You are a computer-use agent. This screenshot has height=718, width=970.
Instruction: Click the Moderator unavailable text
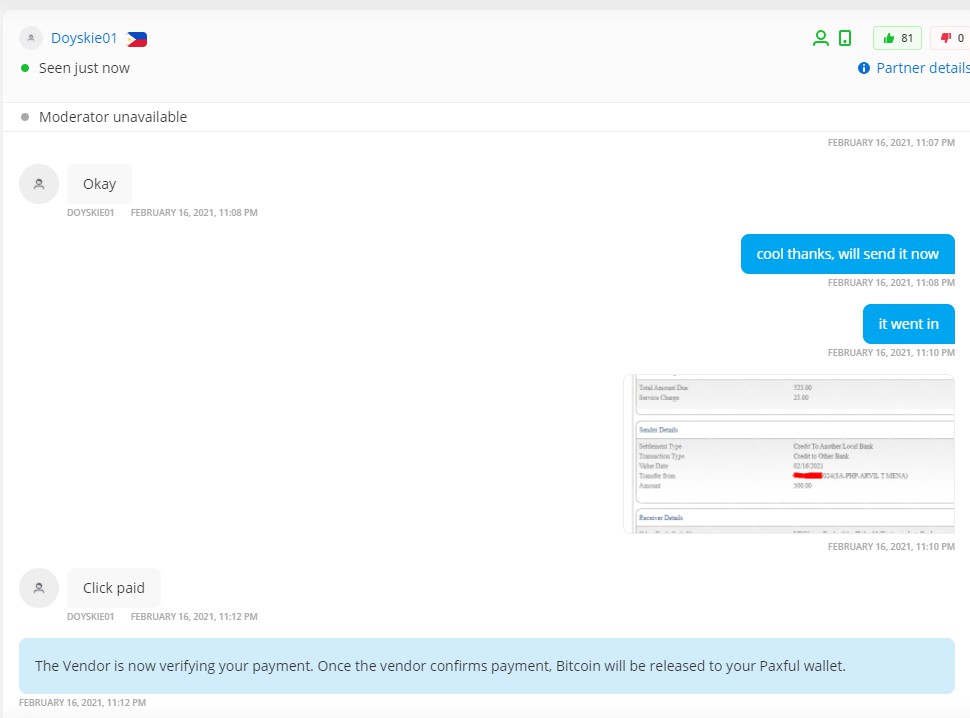tap(113, 117)
